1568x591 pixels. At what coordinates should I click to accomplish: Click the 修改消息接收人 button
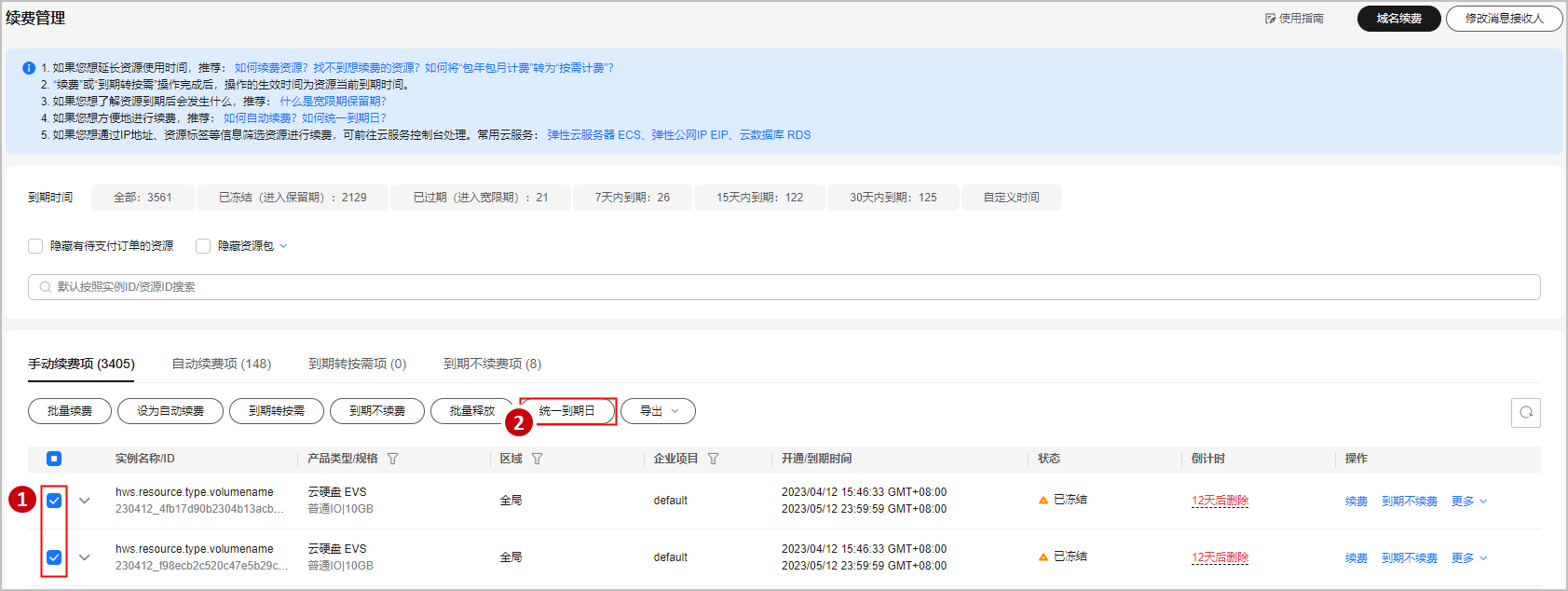coord(1505,19)
